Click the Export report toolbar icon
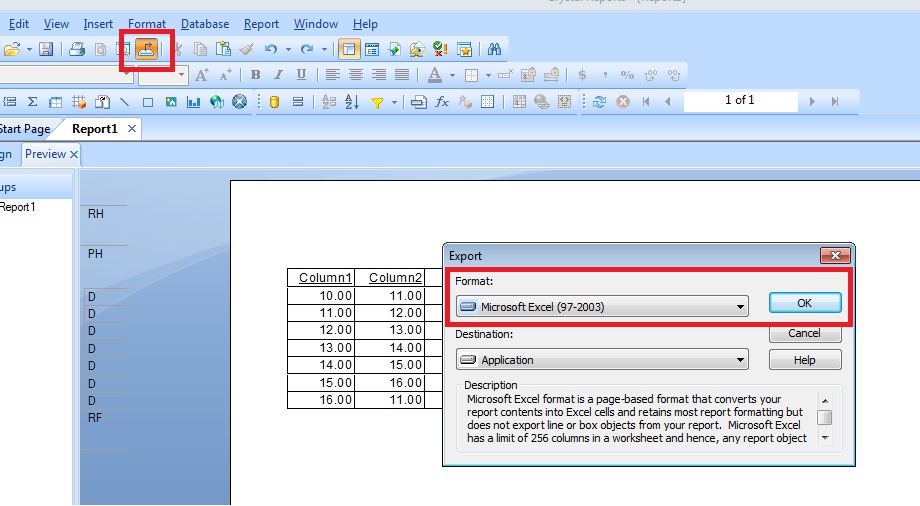The width and height of the screenshot is (920, 506). (147, 49)
